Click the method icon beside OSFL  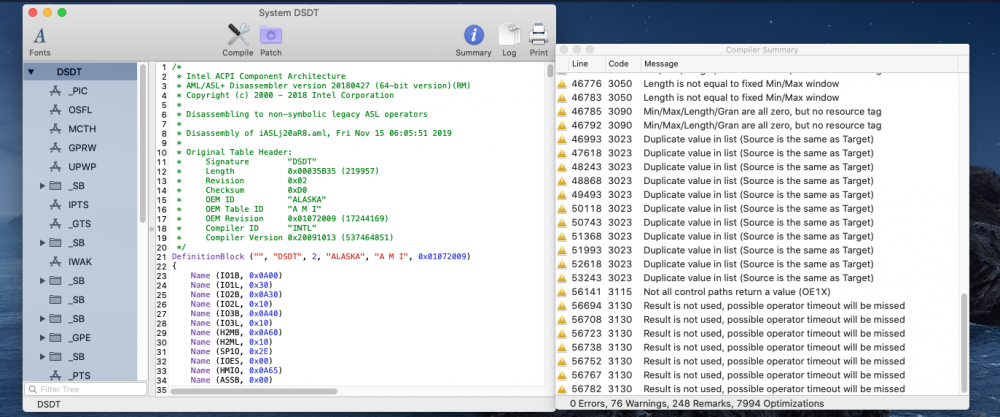pyautogui.click(x=56, y=110)
